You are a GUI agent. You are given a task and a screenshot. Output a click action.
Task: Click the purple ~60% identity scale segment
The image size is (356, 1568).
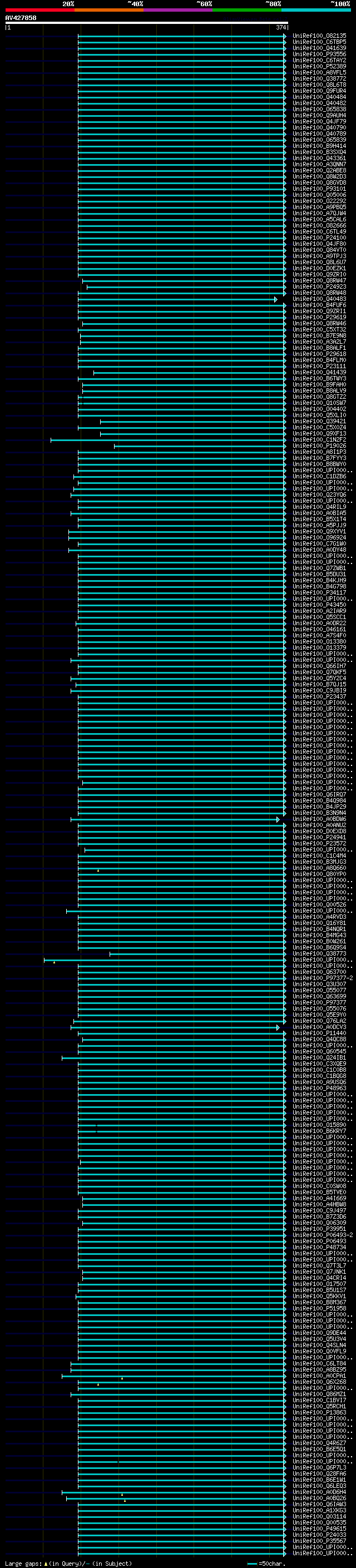pos(179,10)
